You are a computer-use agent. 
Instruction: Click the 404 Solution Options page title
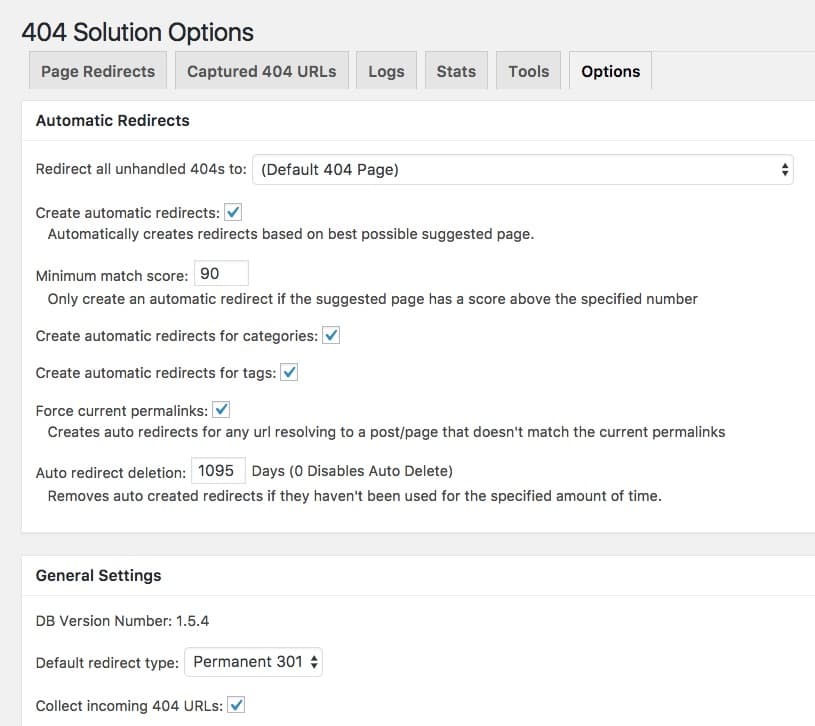coord(140,32)
